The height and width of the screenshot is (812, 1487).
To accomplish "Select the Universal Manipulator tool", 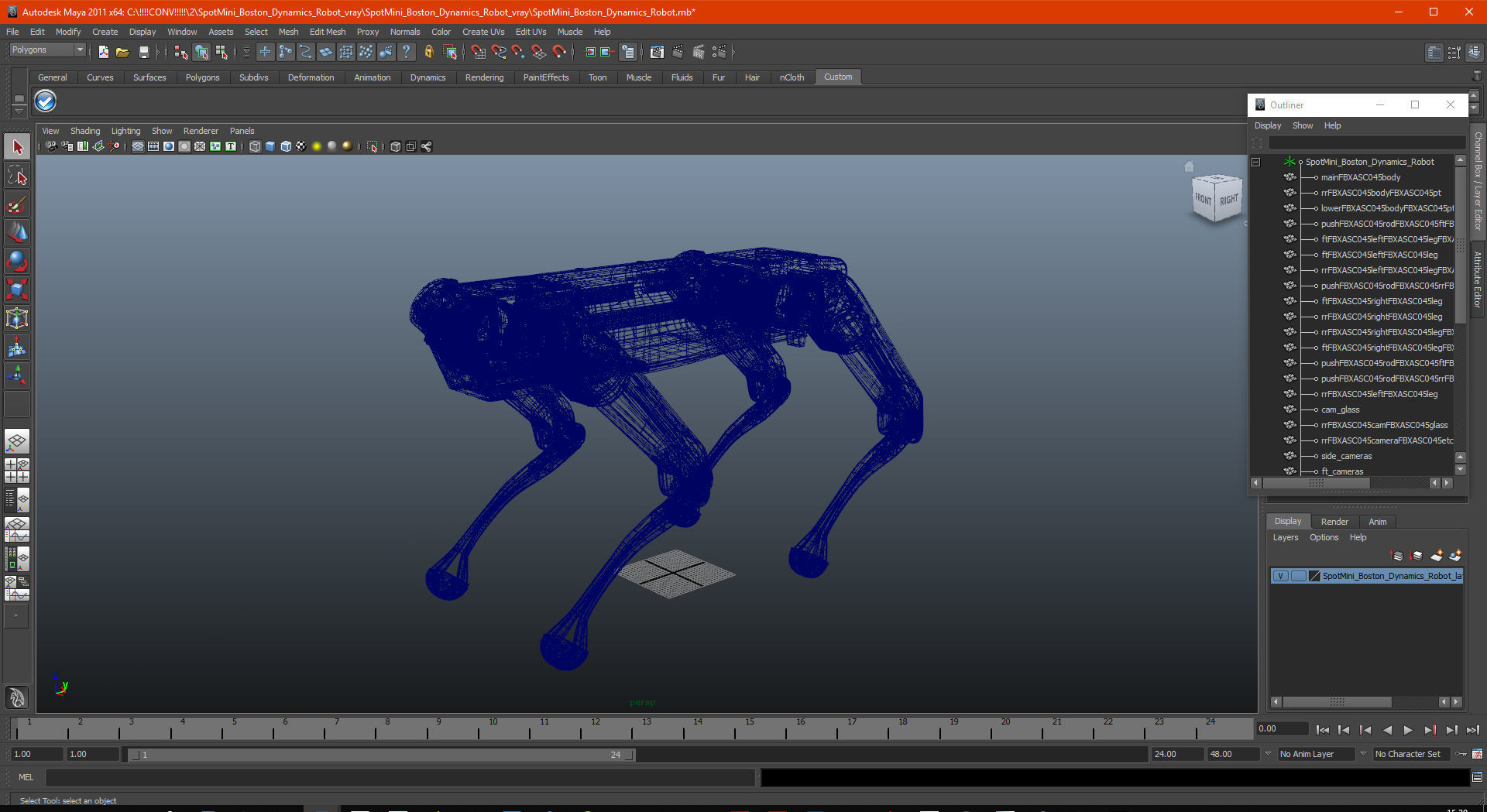I will 17,319.
